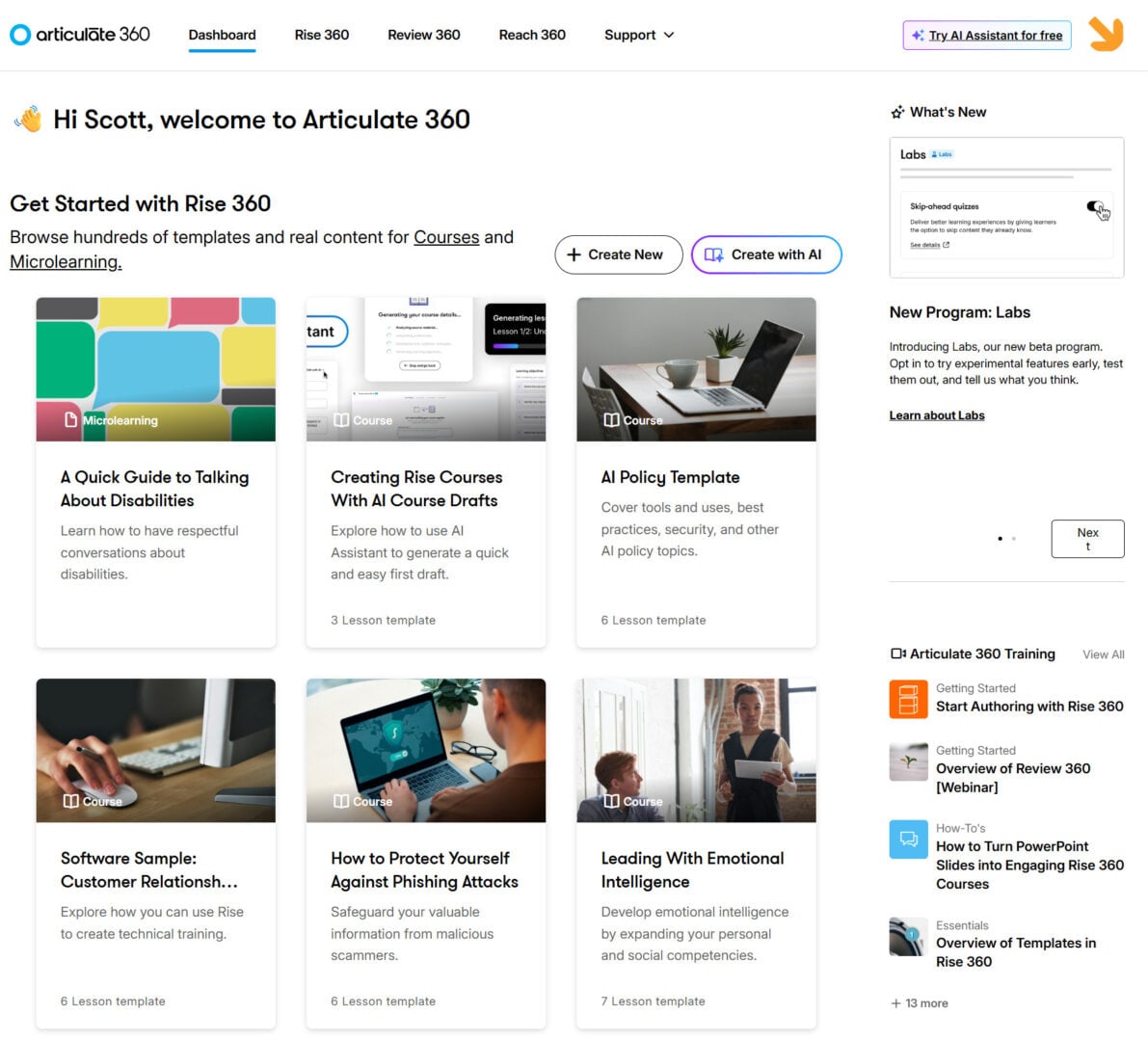1148x1041 pixels.
Task: Open Software Sample card thumbnail image
Action: coord(156,750)
